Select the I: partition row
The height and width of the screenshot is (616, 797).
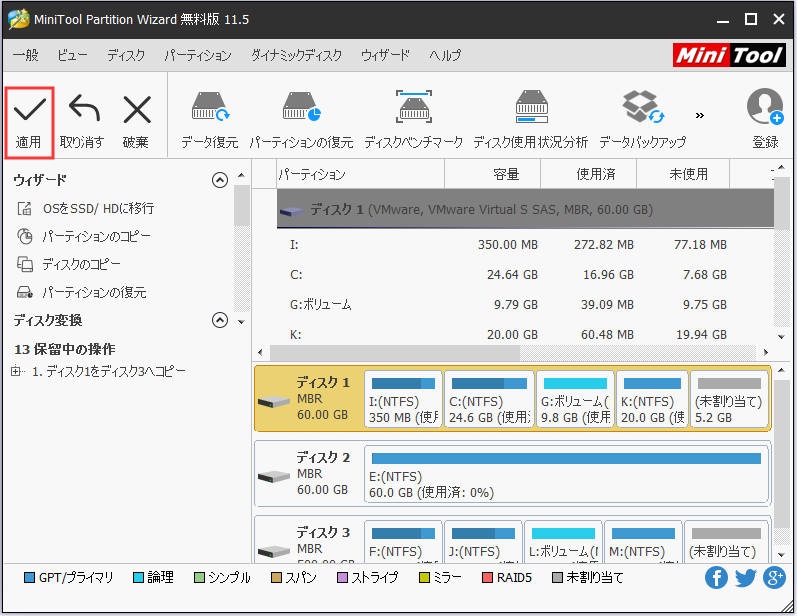[x=526, y=245]
